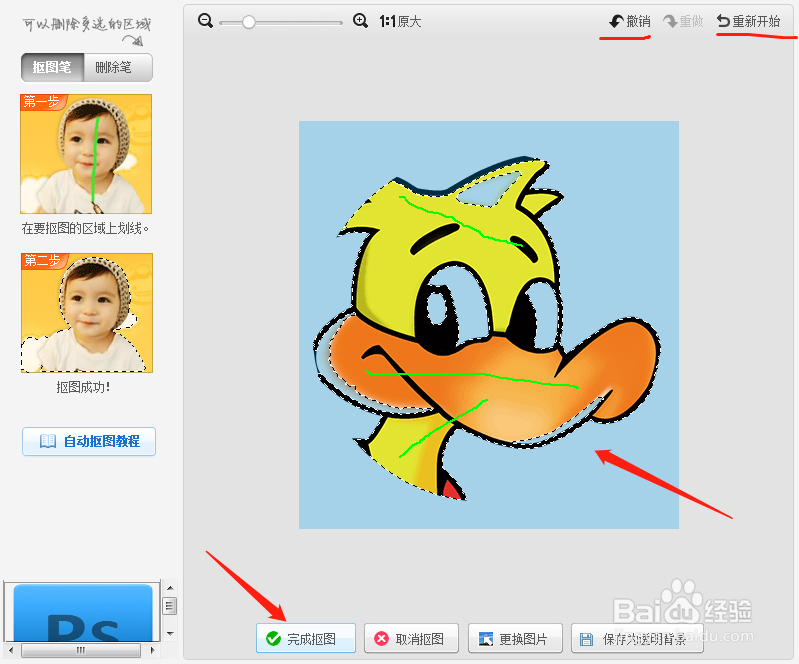Viewport: 799px width, 664px height.
Task: Click horizontal scrollbar thumb under Ps thumbnail
Action: tap(81, 650)
